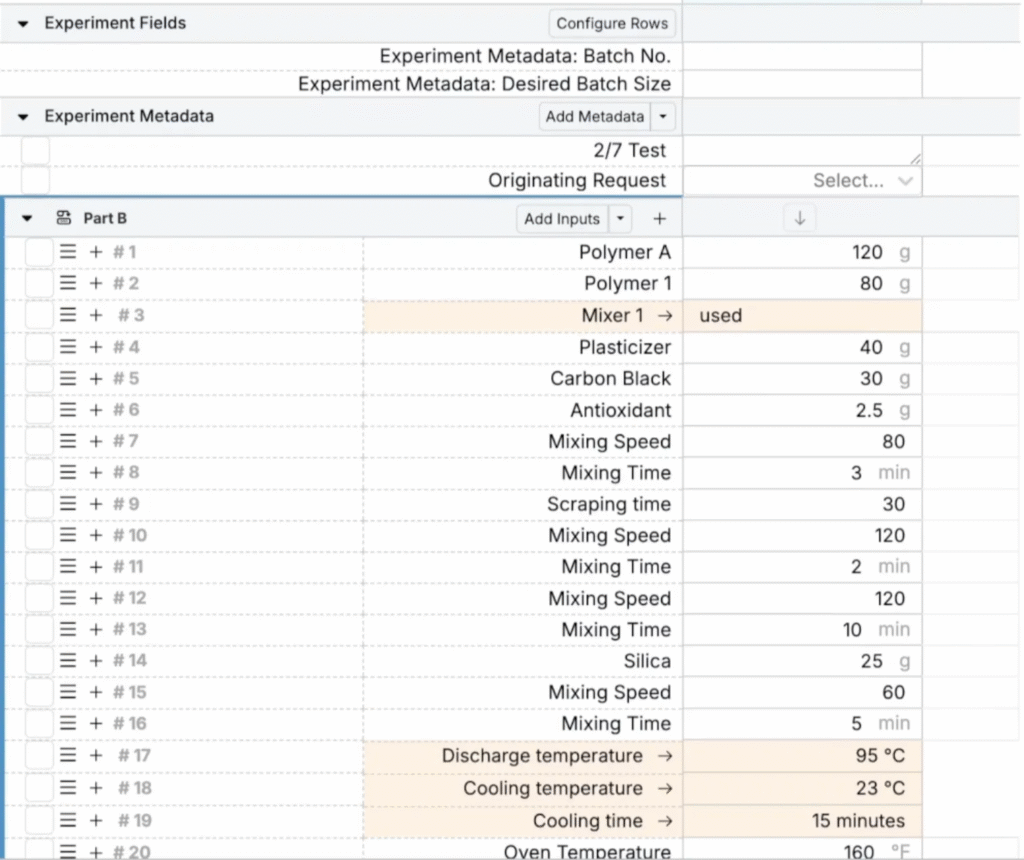Click the Configure Rows button
Screen dimensions: 1024x860
[x=612, y=23]
